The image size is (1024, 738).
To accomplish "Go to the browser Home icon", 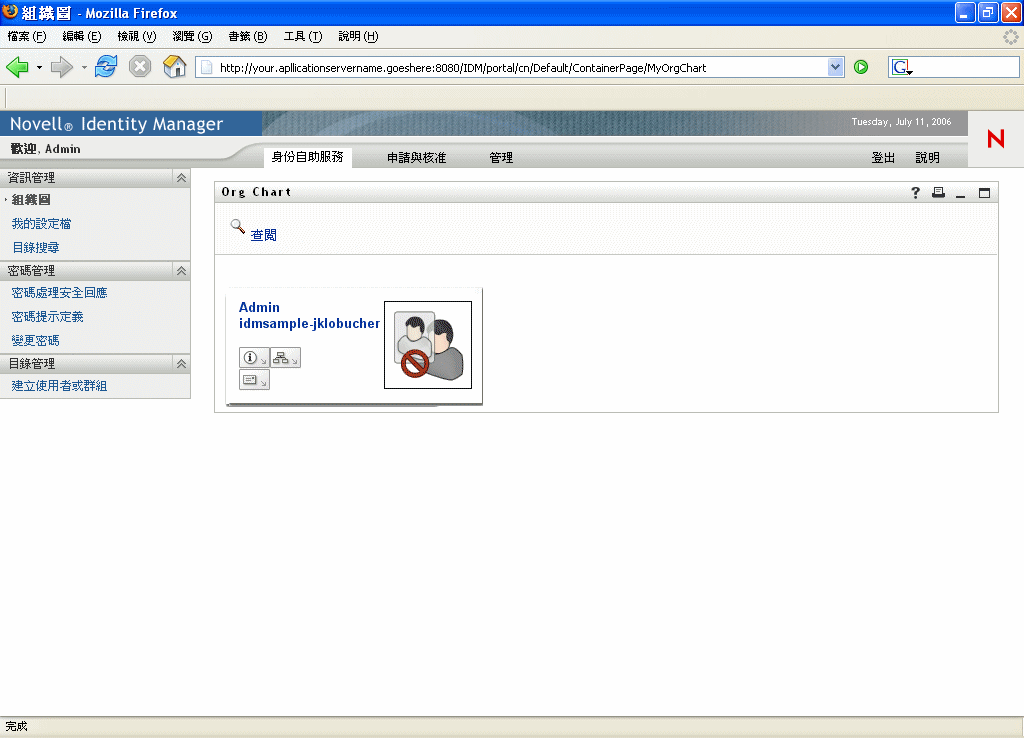I will click(174, 67).
